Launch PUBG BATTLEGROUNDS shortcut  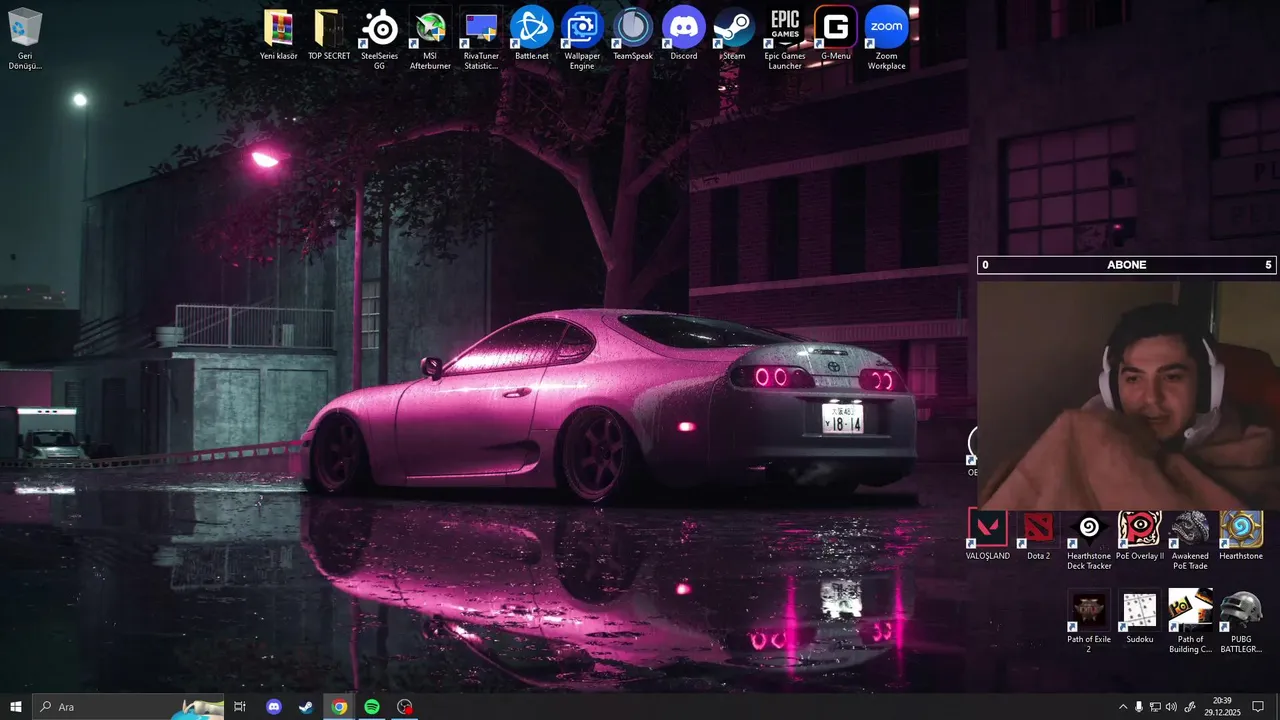point(1241,622)
